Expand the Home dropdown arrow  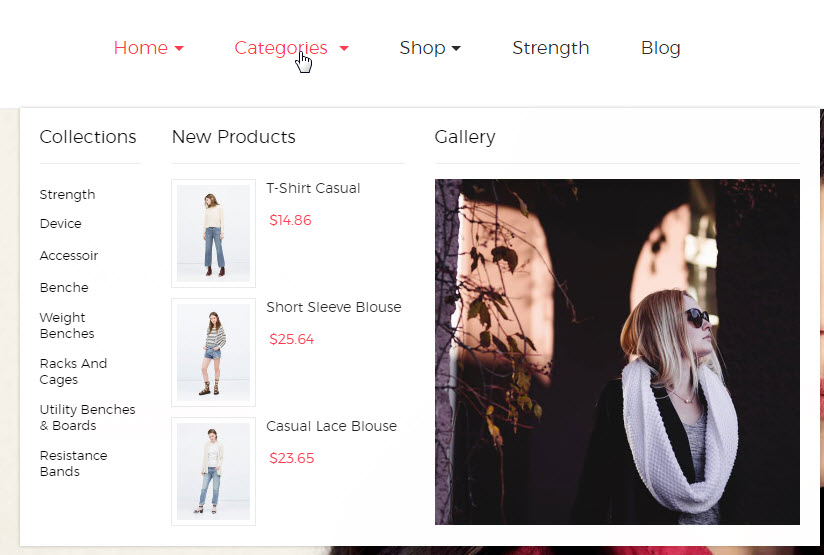179,48
